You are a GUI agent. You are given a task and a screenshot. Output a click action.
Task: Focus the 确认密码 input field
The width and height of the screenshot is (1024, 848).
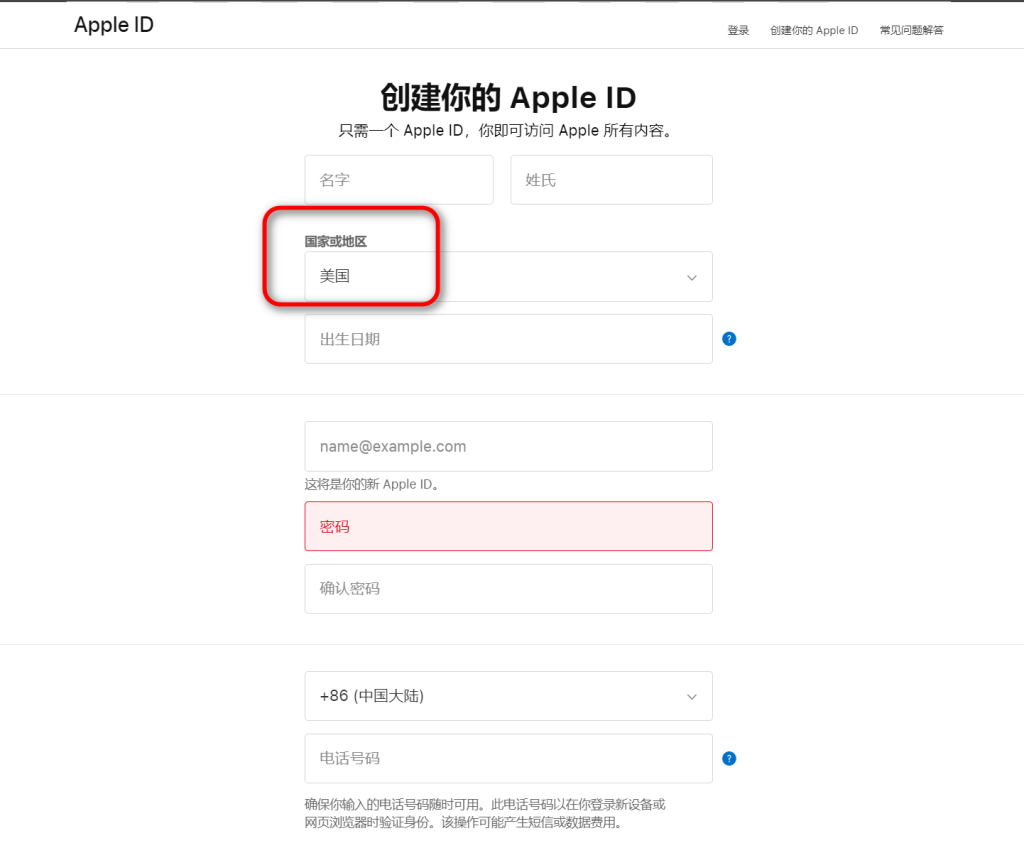pyautogui.click(x=508, y=589)
